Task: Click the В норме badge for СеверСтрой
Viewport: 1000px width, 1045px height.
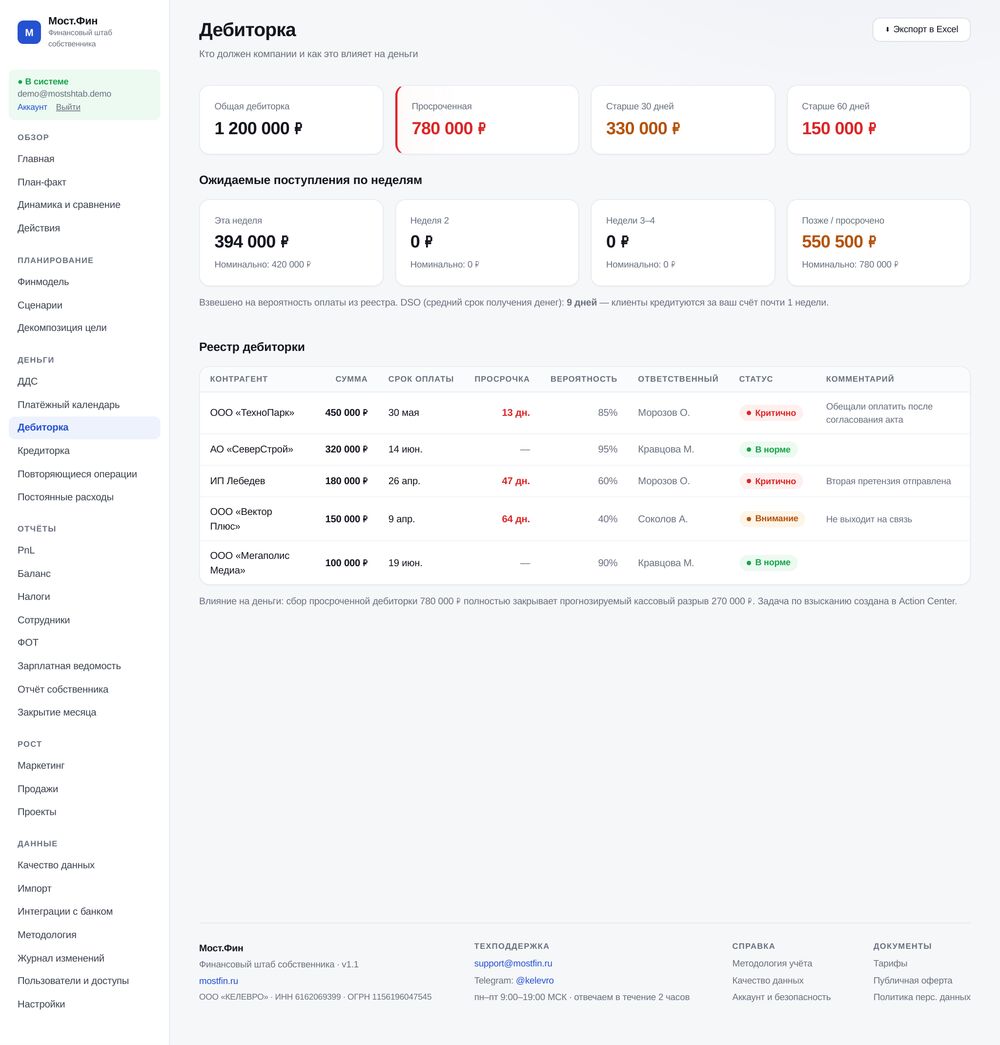Action: point(768,449)
